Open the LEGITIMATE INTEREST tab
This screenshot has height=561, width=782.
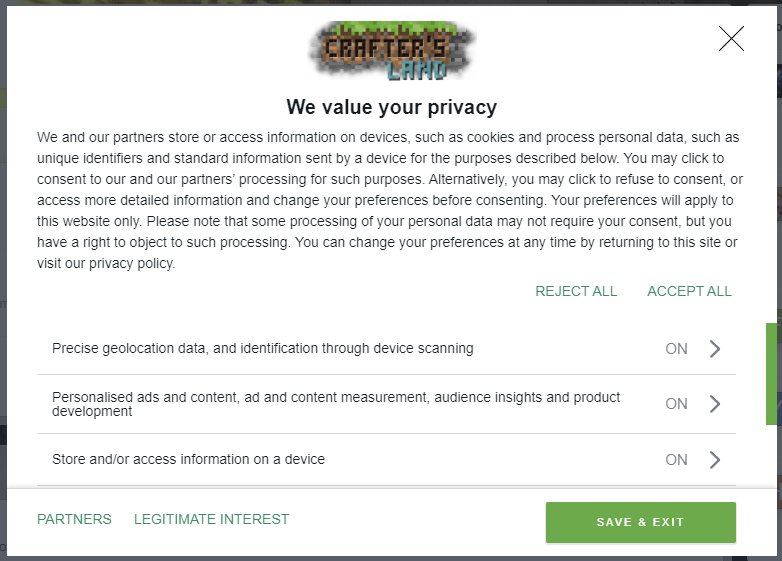point(211,519)
